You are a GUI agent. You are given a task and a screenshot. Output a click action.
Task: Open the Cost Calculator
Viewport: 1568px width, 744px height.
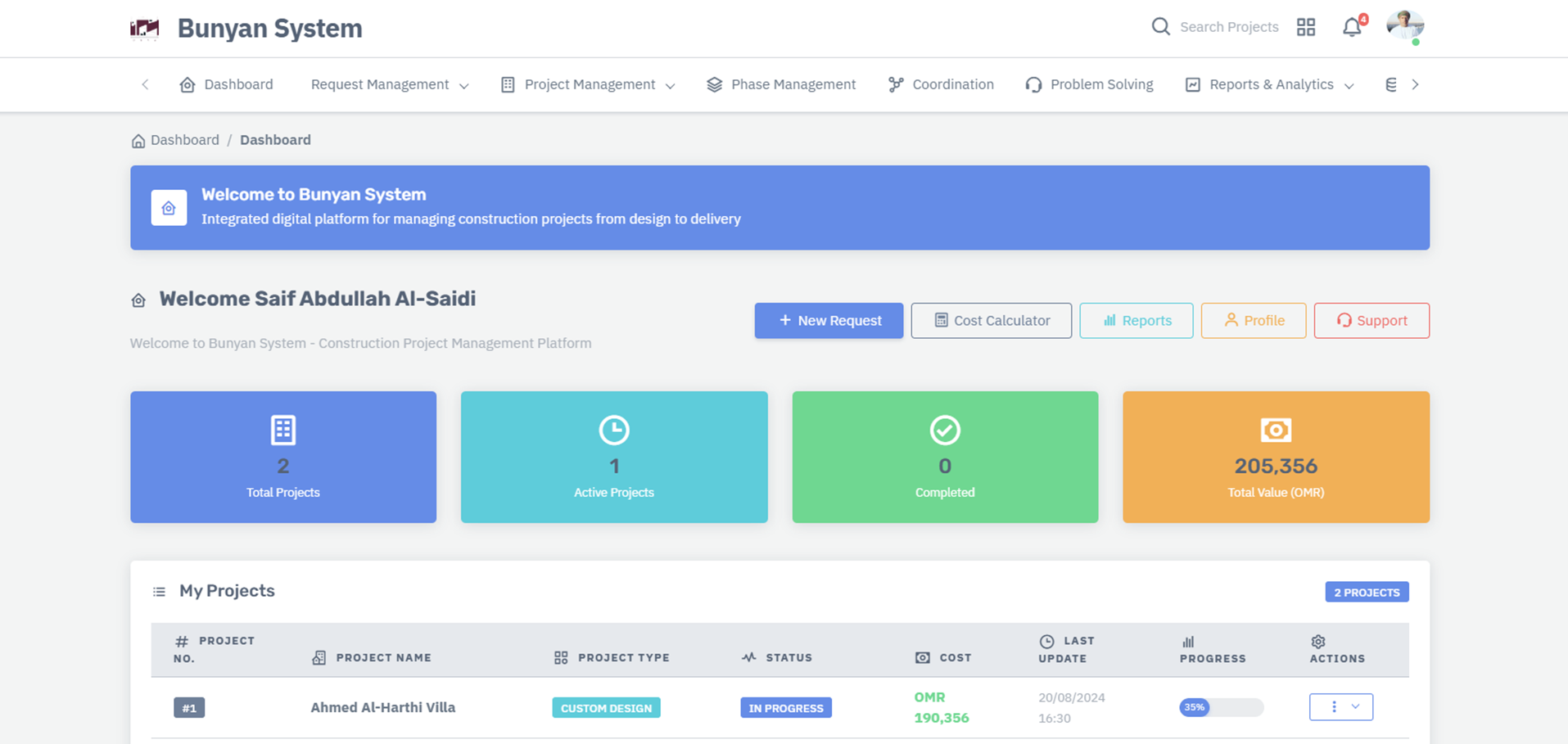click(x=991, y=321)
